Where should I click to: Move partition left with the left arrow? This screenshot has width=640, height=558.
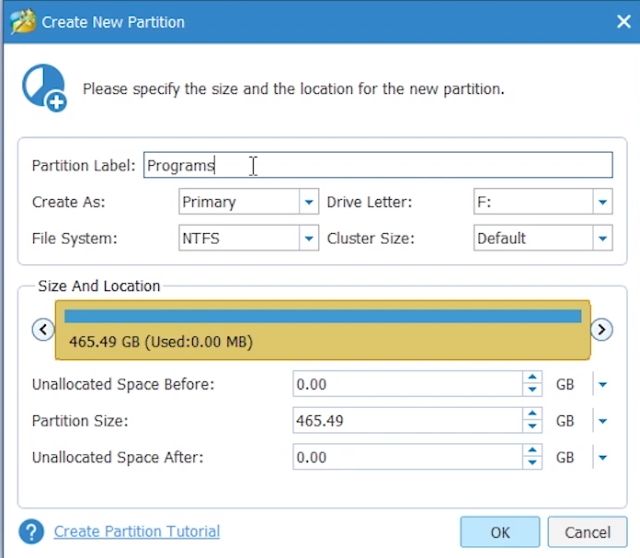point(43,329)
